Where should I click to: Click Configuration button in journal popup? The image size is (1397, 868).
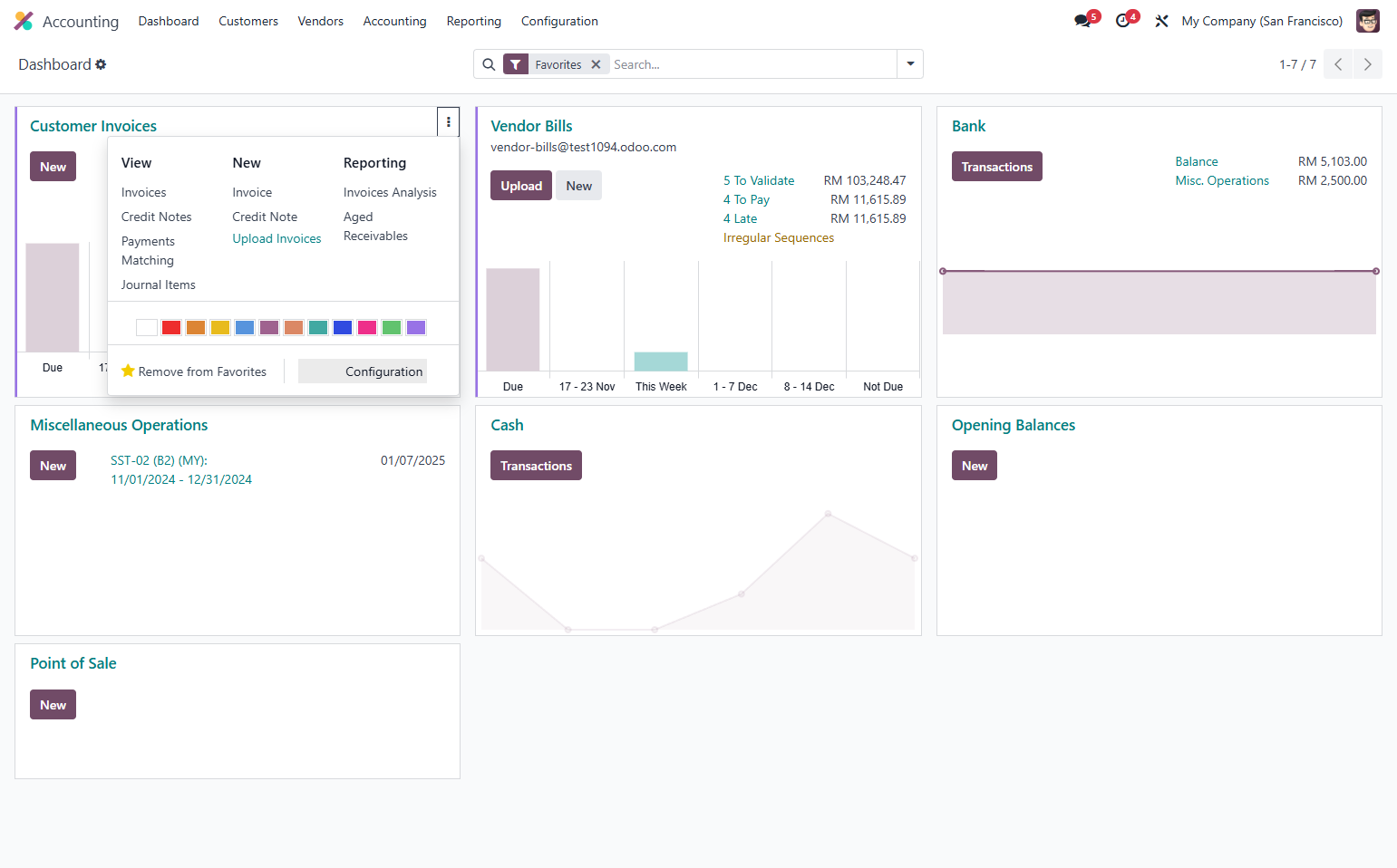(x=363, y=371)
